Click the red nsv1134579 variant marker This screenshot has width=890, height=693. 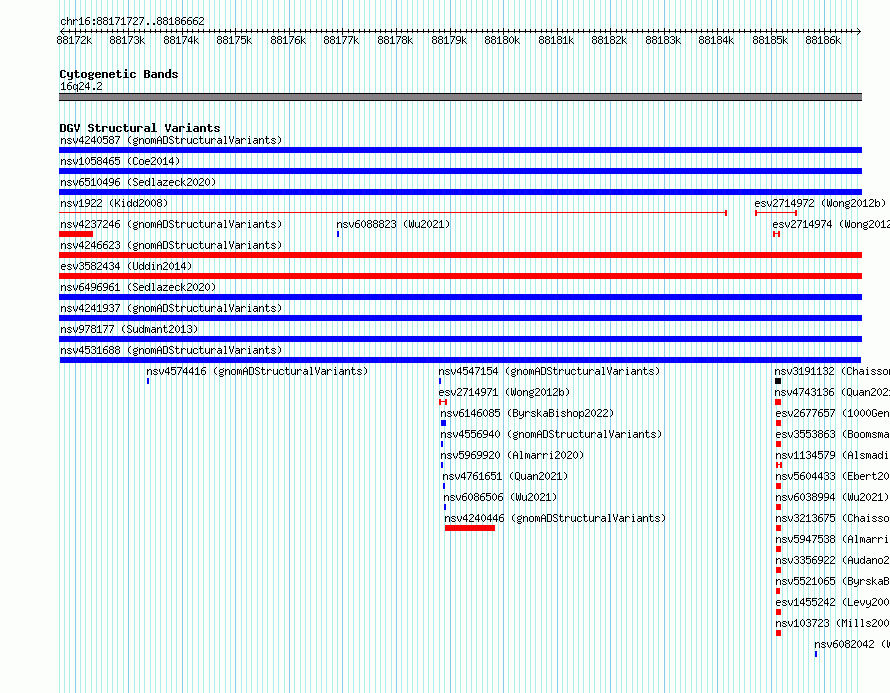pos(779,465)
